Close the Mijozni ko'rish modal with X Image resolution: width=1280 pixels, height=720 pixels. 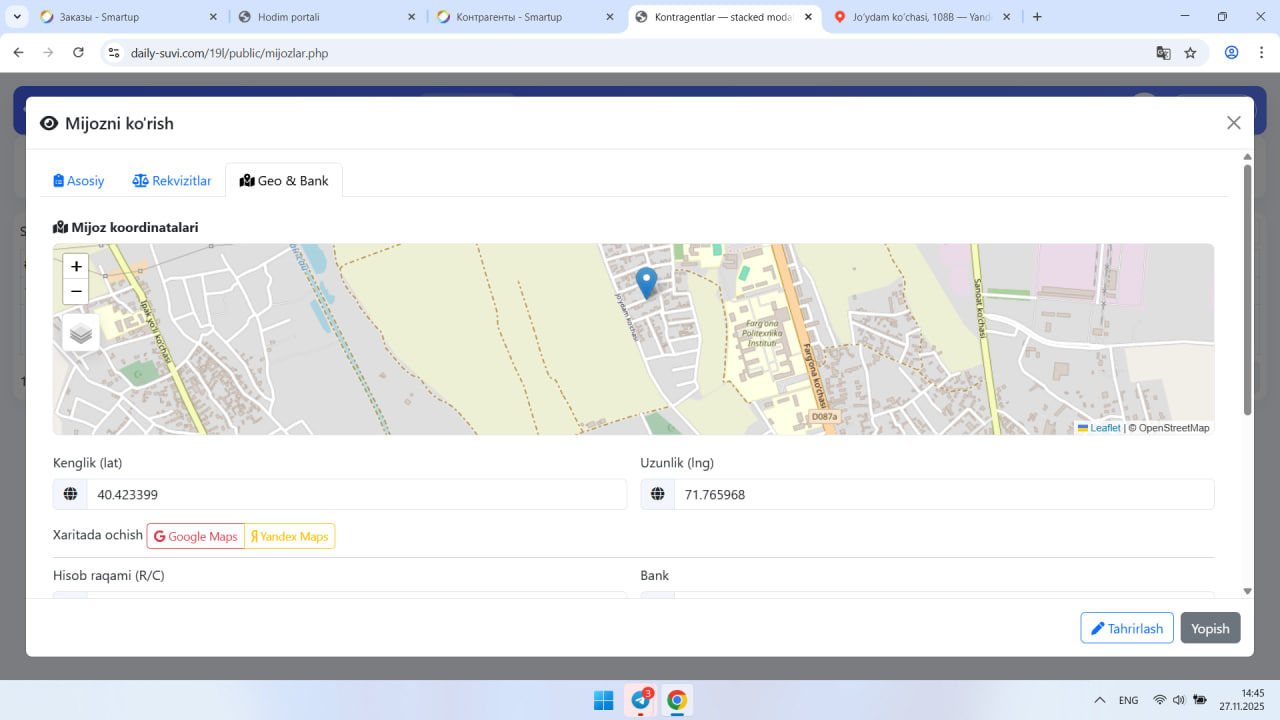point(1233,123)
